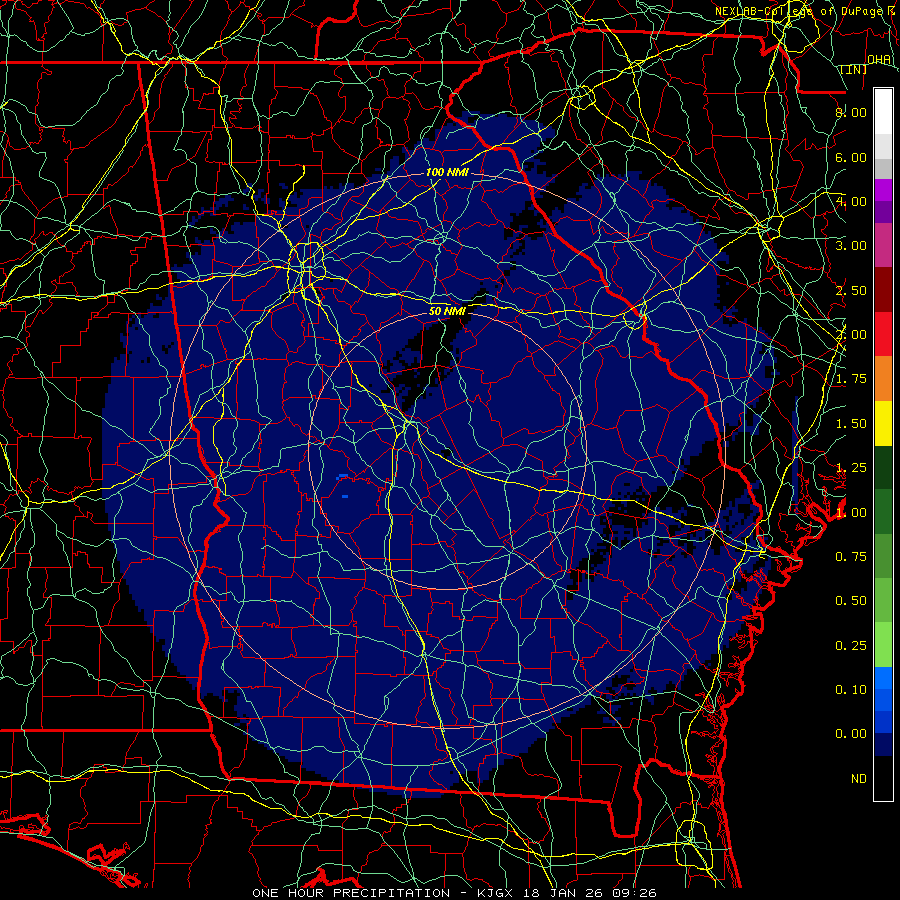This screenshot has width=900, height=900.
Task: Click the "[IN]" units label
Action: (x=854, y=70)
